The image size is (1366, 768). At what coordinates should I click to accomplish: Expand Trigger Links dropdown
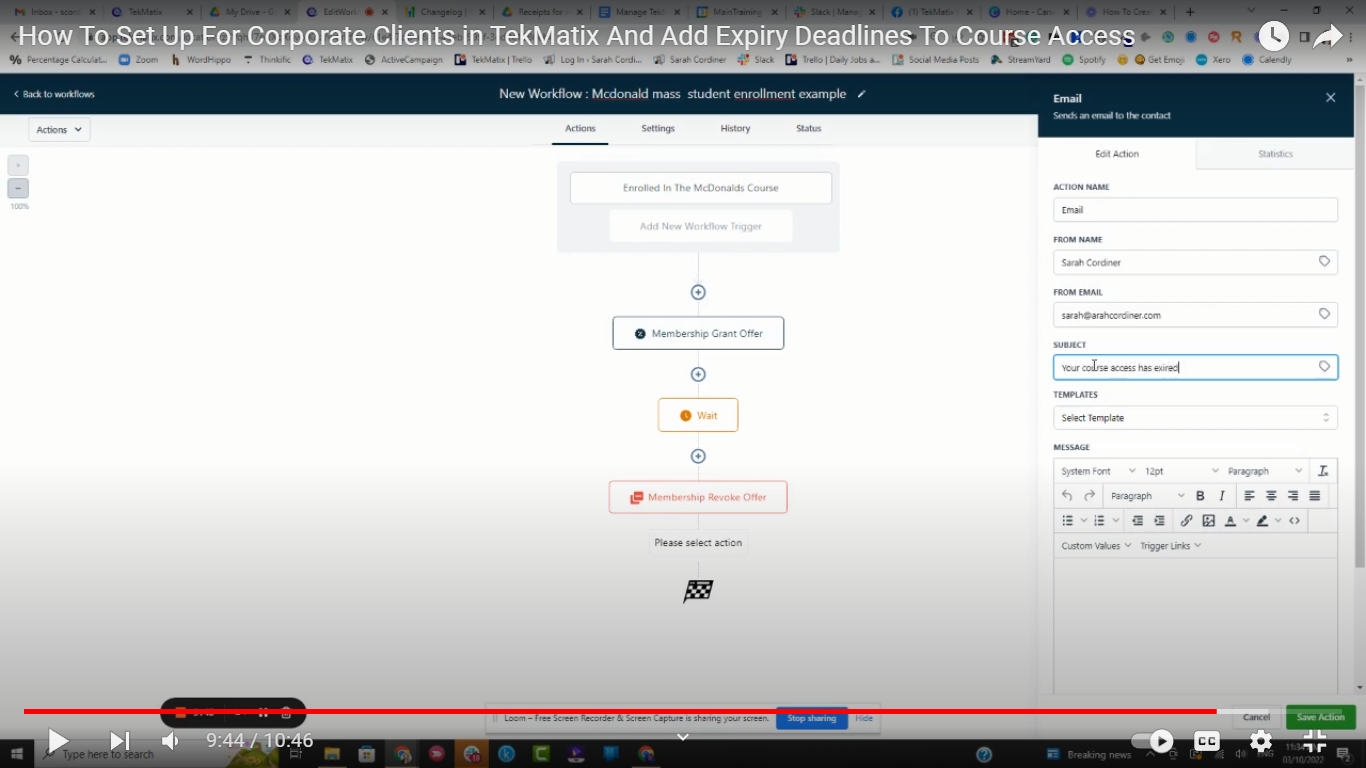(1170, 546)
